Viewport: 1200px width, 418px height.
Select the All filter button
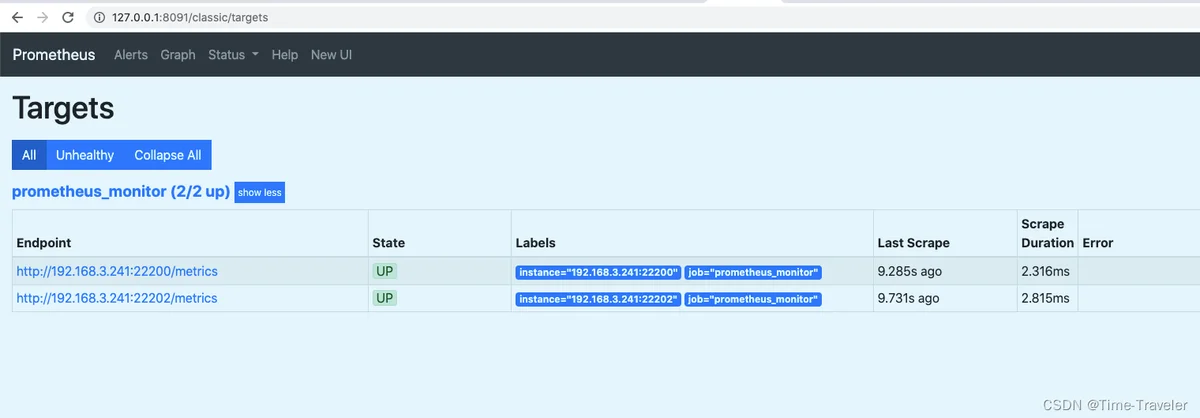[29, 155]
